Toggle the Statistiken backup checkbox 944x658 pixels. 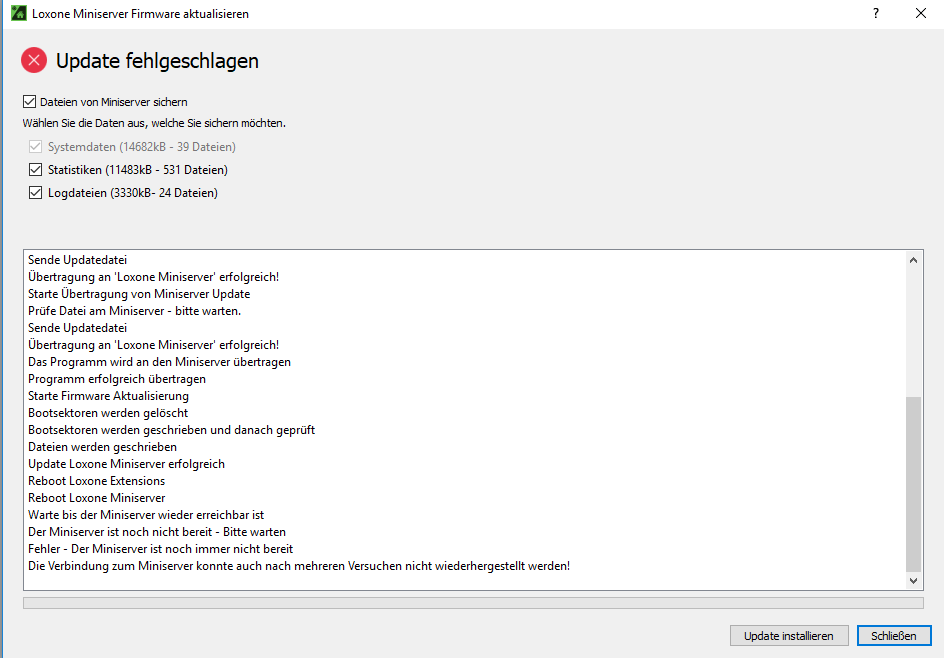point(36,170)
